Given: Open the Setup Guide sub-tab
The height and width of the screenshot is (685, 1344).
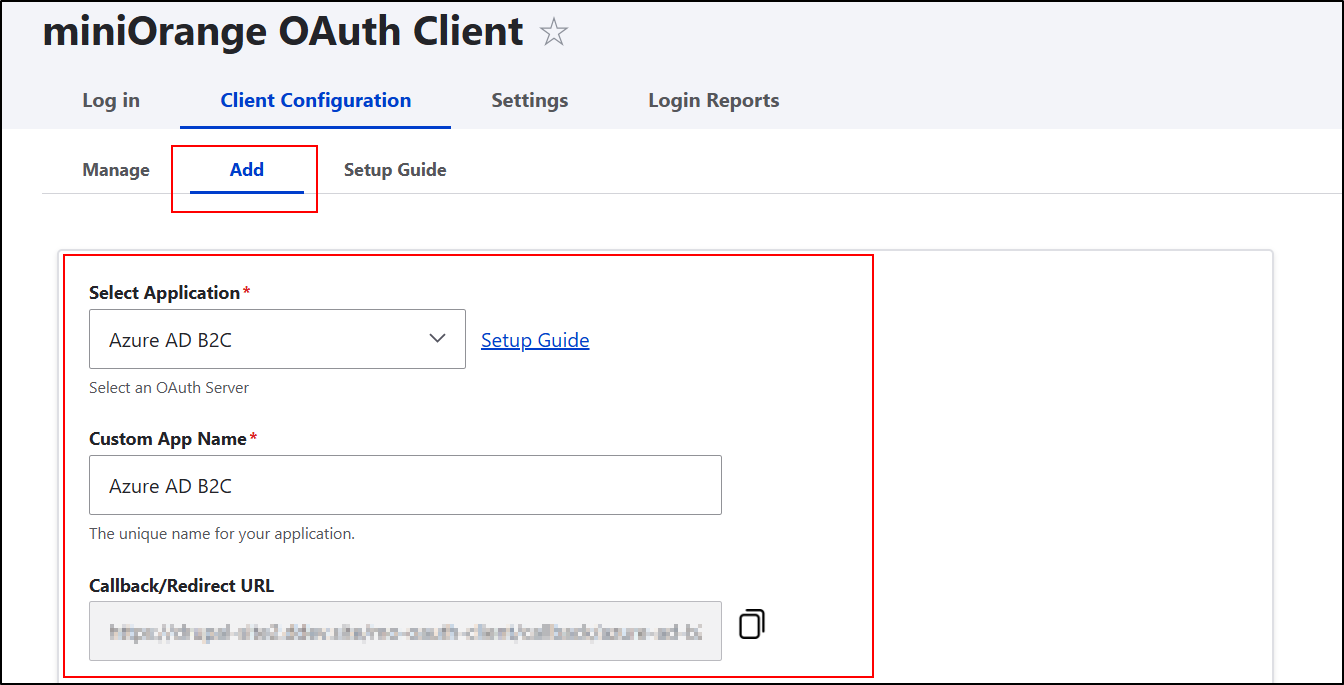Looking at the screenshot, I should tap(395, 170).
